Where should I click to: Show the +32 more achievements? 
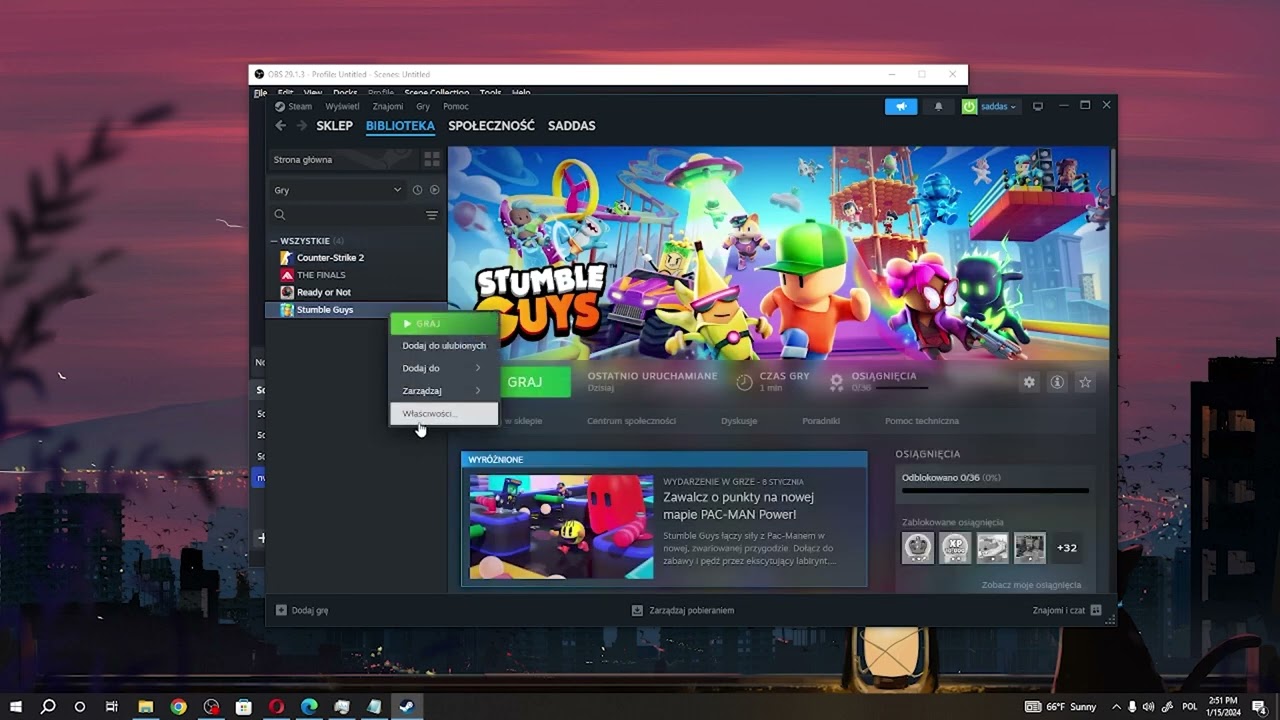click(x=1067, y=548)
